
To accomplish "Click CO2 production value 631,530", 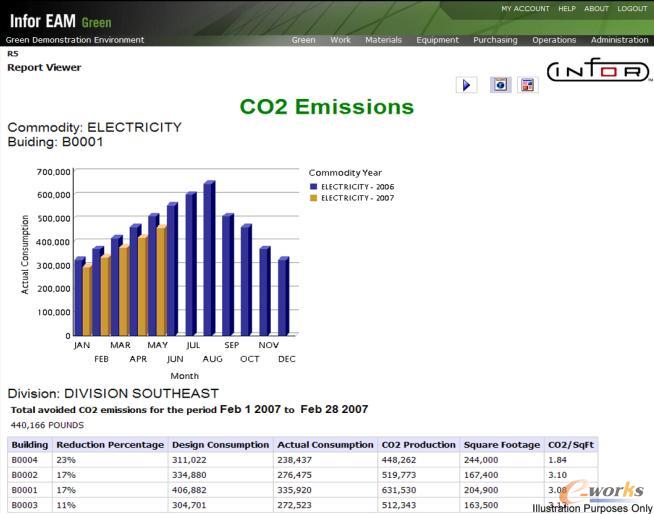I will pyautogui.click(x=399, y=490).
